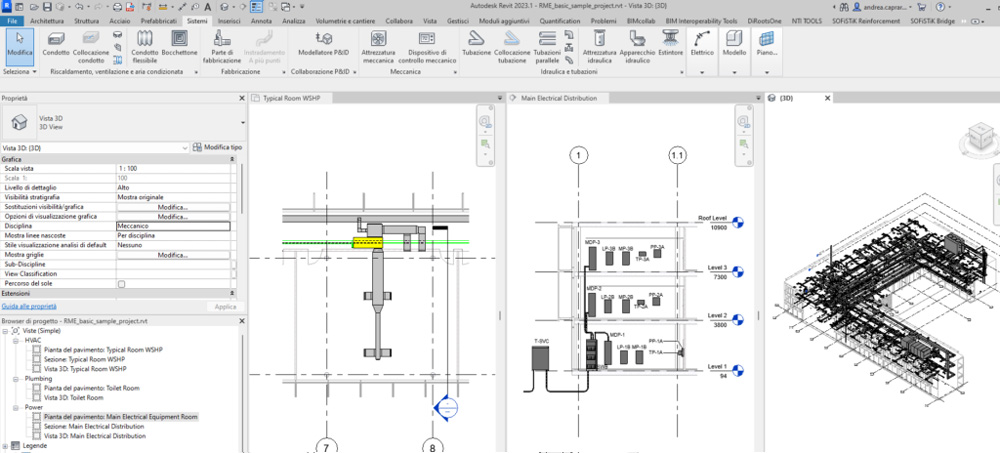1000x453 pixels.
Task: Click the Save icon in quick access toolbar
Action: tap(47, 7)
